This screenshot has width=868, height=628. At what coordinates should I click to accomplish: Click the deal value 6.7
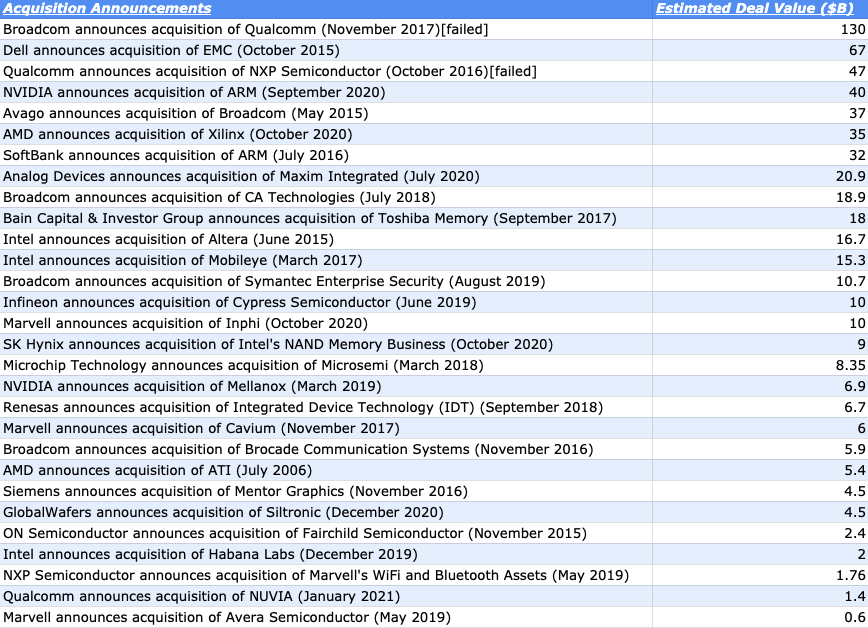pos(855,408)
